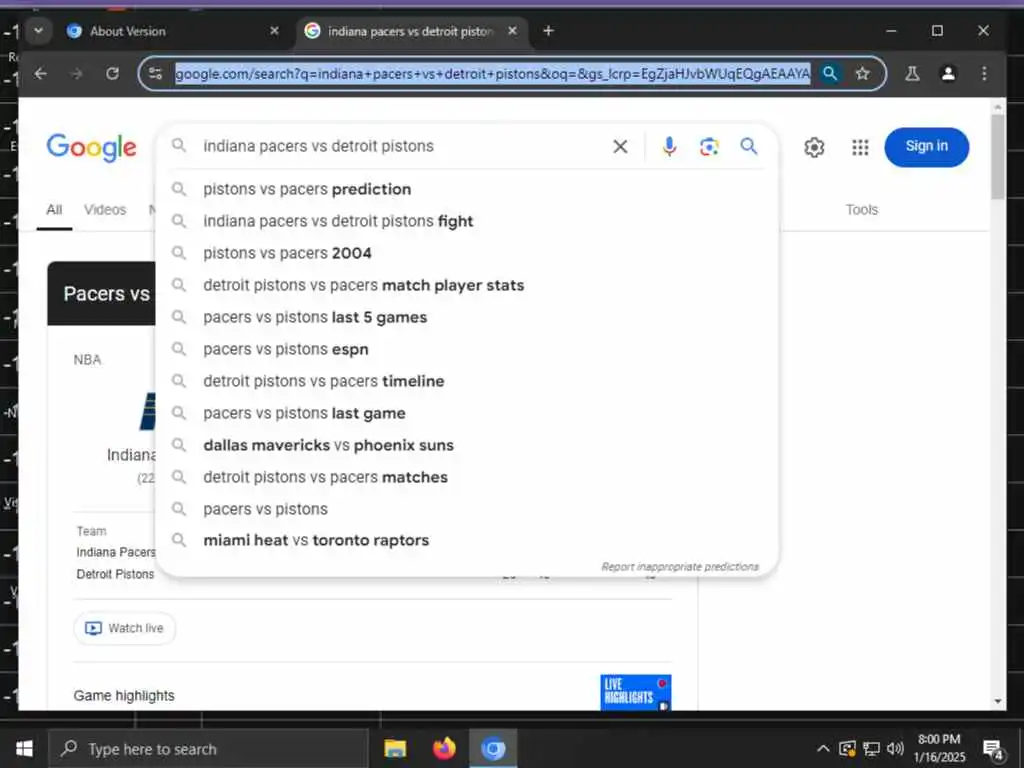1024x768 pixels.
Task: Click the Sign in button
Action: coord(926,147)
